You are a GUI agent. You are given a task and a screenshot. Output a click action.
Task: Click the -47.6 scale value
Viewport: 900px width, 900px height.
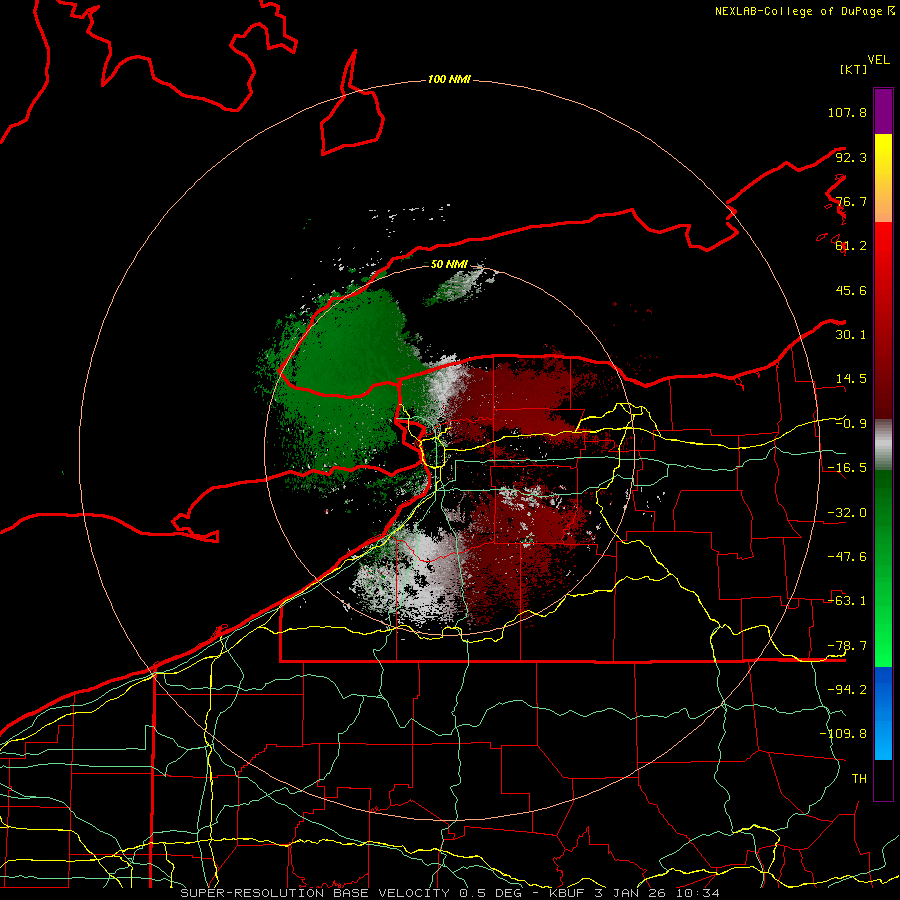click(847, 557)
